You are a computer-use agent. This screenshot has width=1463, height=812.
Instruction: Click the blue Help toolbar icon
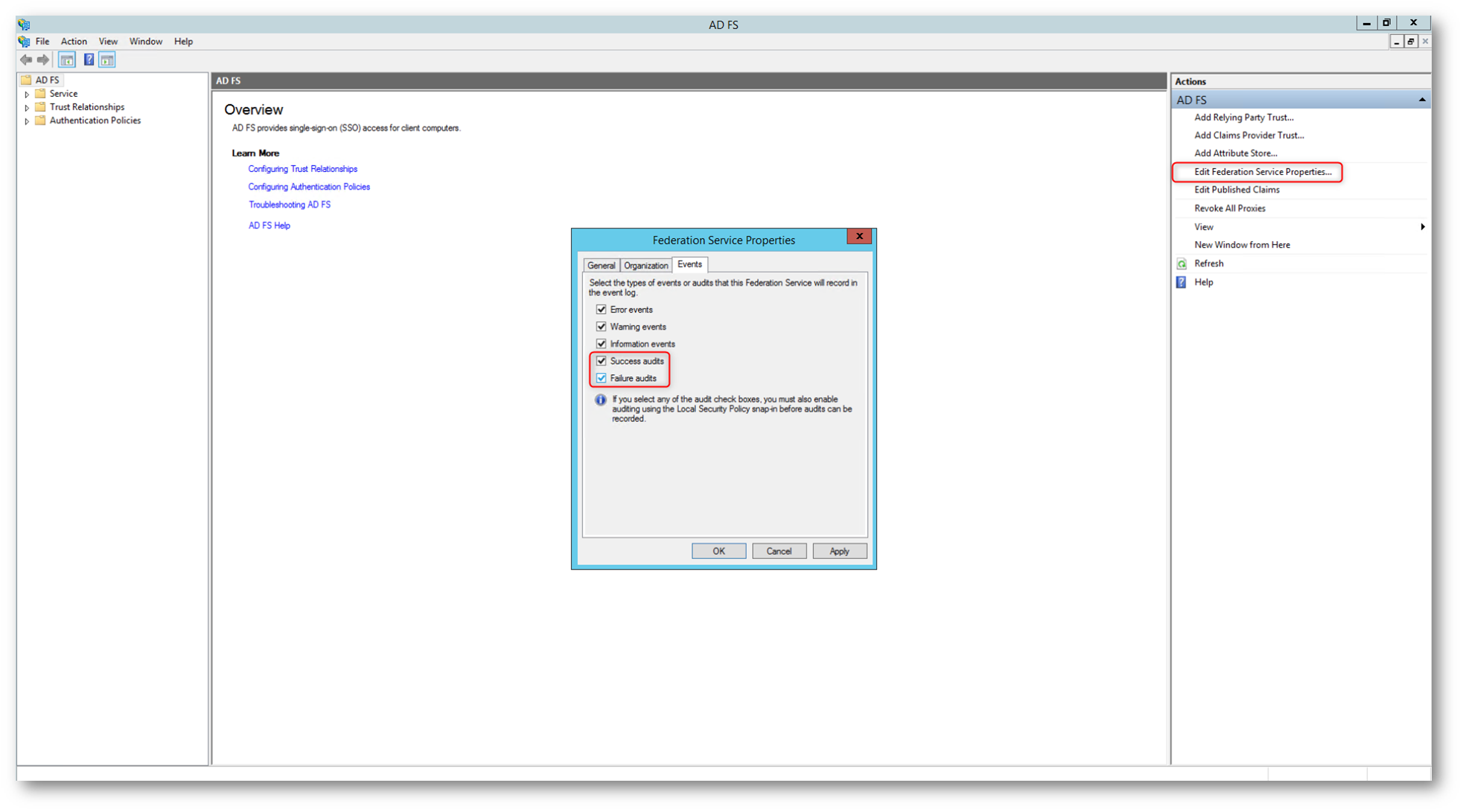(x=89, y=60)
